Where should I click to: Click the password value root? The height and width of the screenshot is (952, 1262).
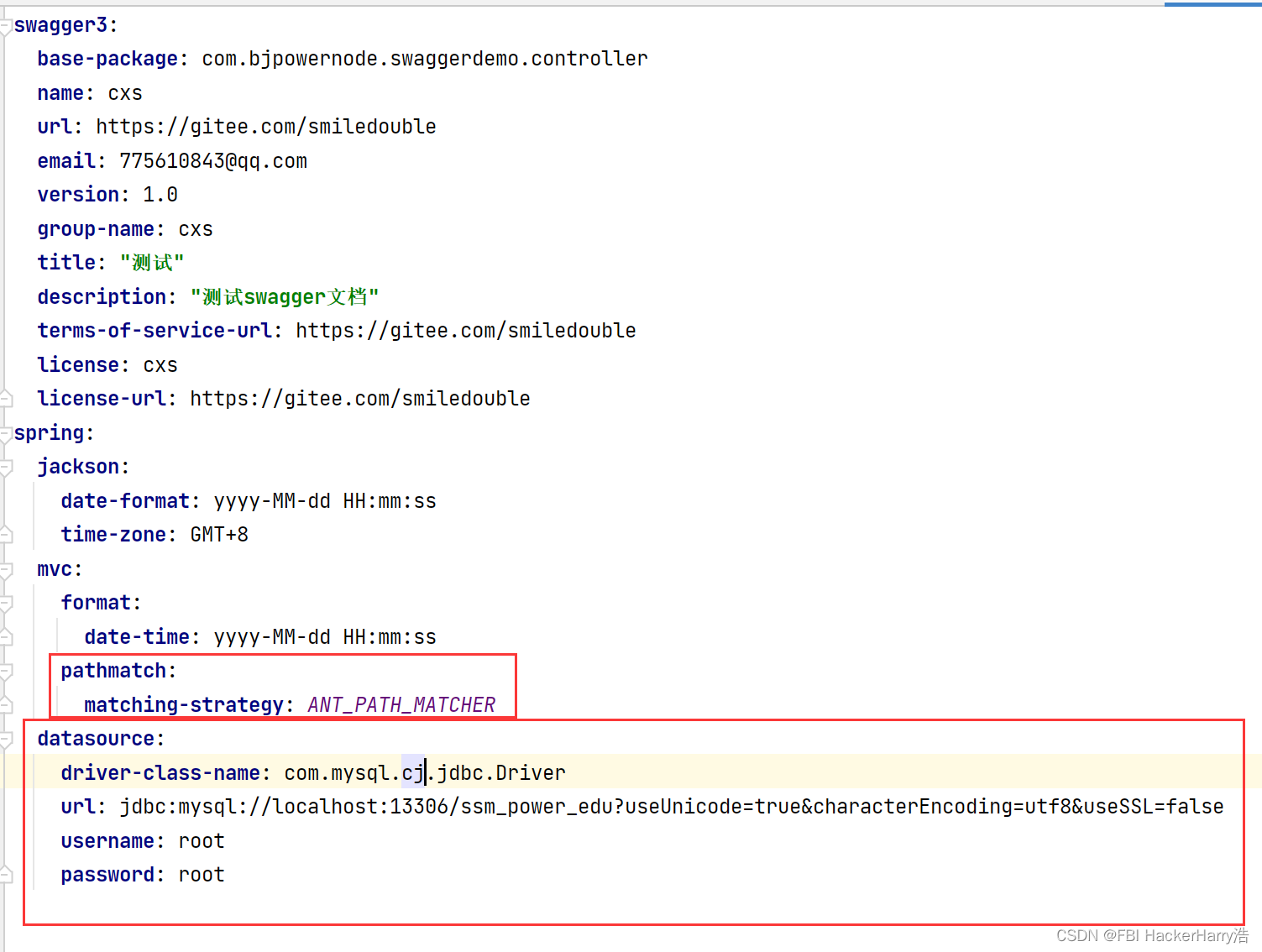coord(202,875)
